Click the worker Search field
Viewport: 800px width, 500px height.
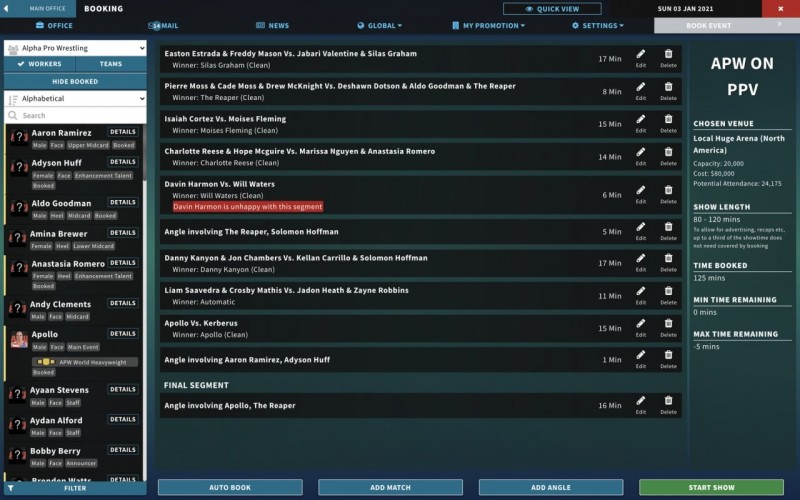(80, 116)
